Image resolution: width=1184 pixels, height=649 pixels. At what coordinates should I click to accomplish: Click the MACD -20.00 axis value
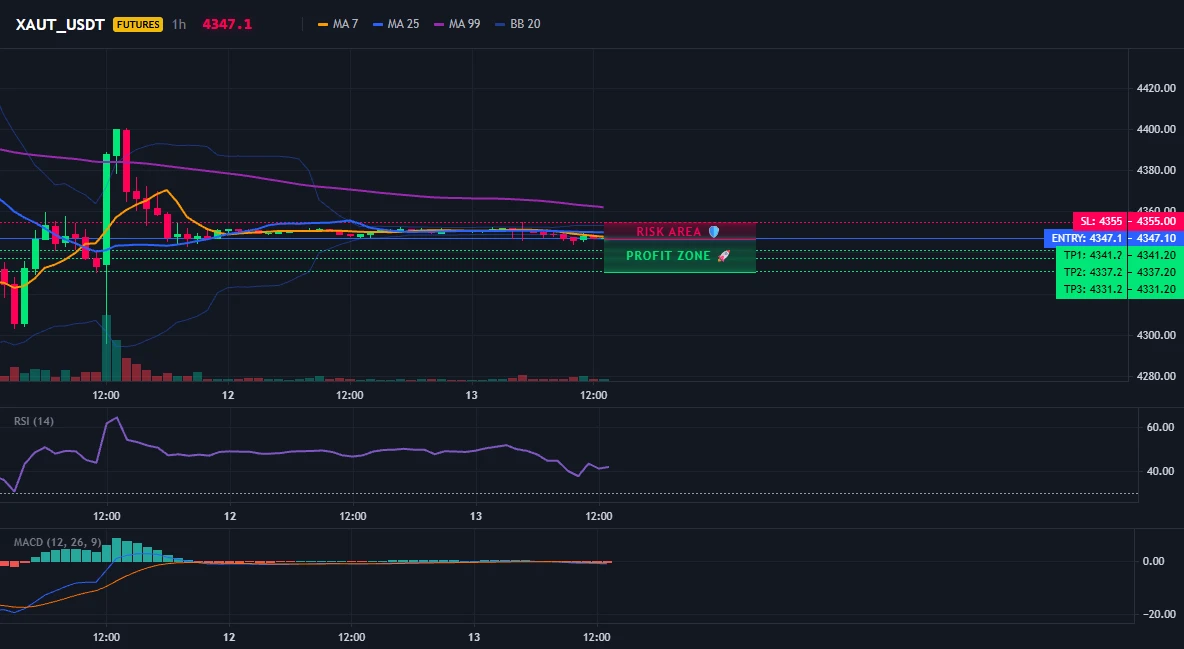tap(1157, 614)
